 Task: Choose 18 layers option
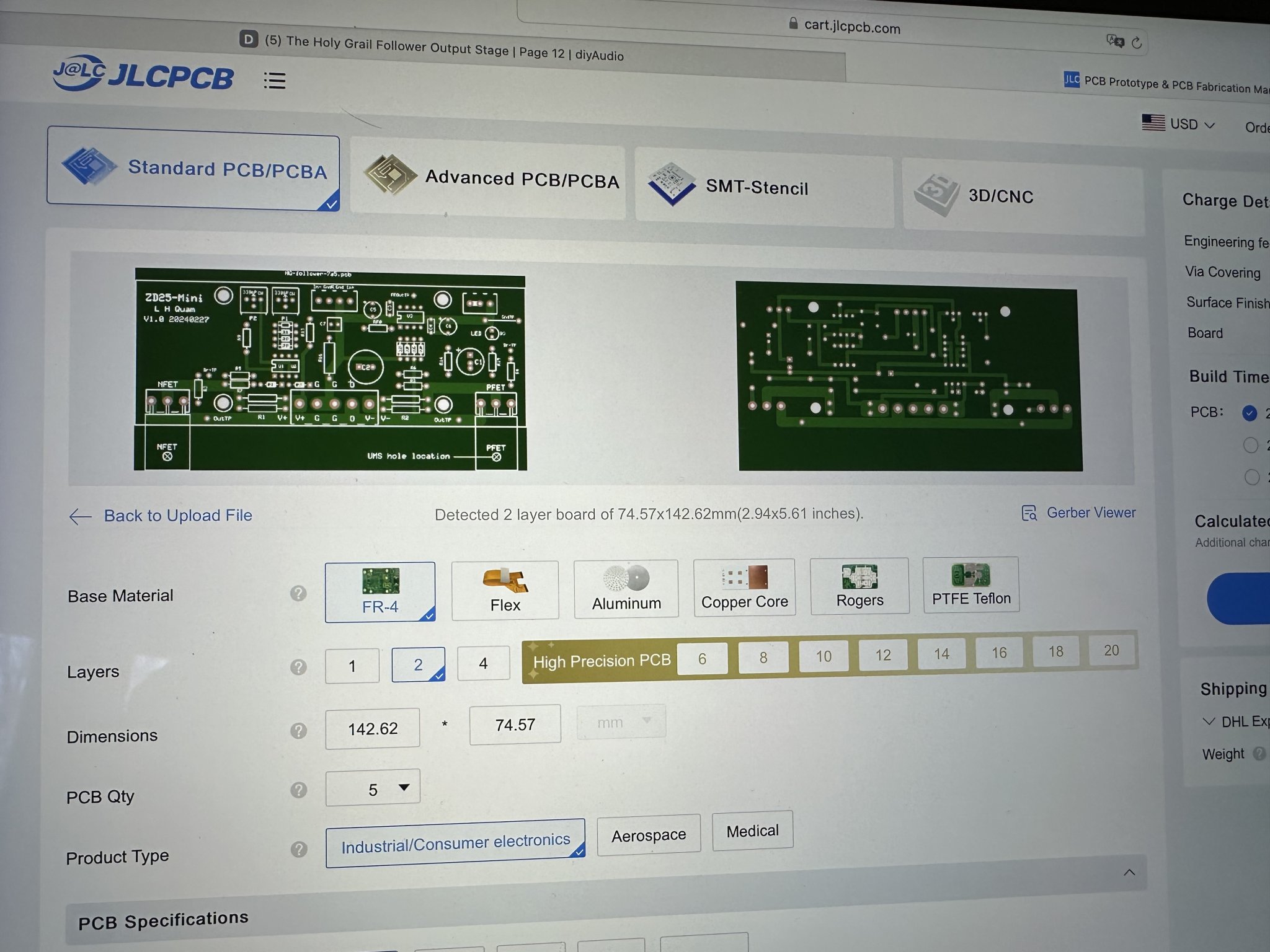tap(1055, 651)
